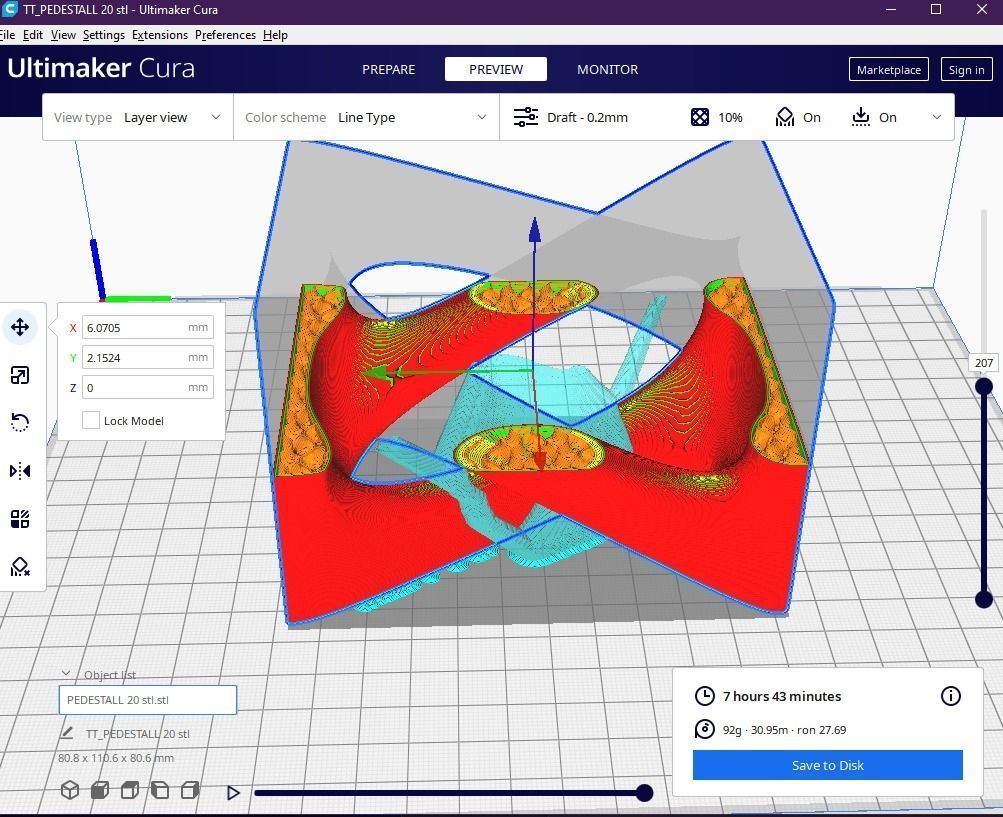Select the Rotate tool icon

click(20, 422)
